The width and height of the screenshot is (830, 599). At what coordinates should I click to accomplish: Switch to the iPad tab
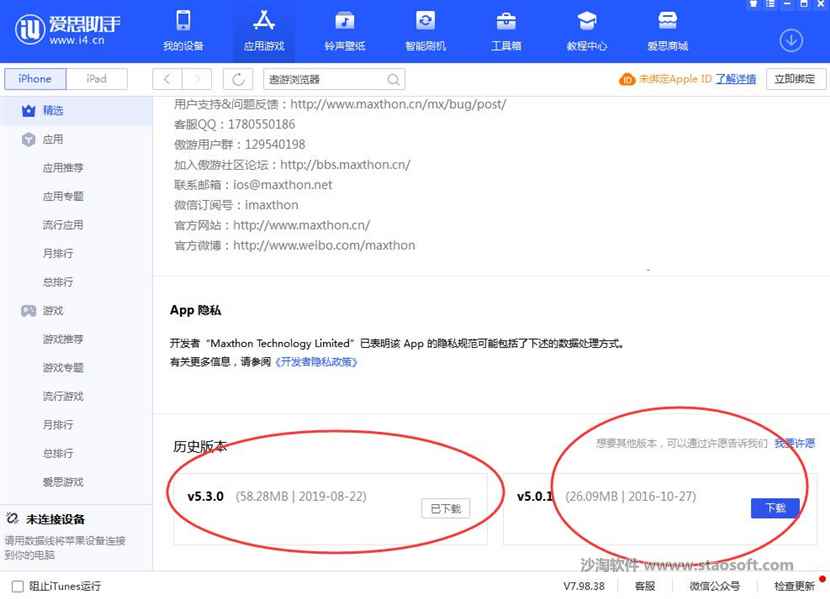tap(96, 79)
